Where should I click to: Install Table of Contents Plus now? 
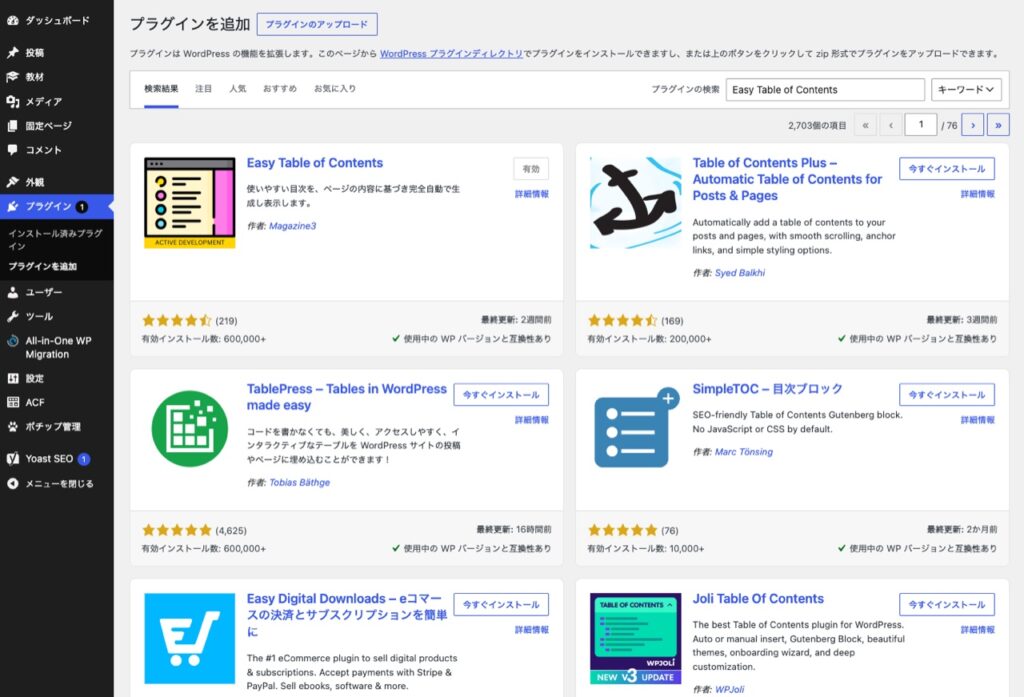[x=947, y=169]
